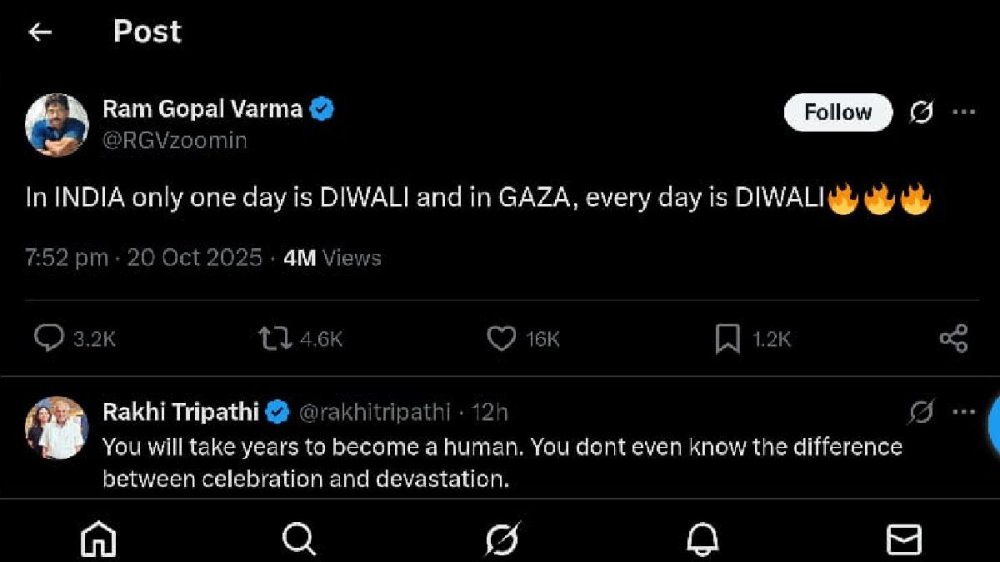Open Messages envelope tab
Screen dimensions: 1000x562
tap(904, 540)
